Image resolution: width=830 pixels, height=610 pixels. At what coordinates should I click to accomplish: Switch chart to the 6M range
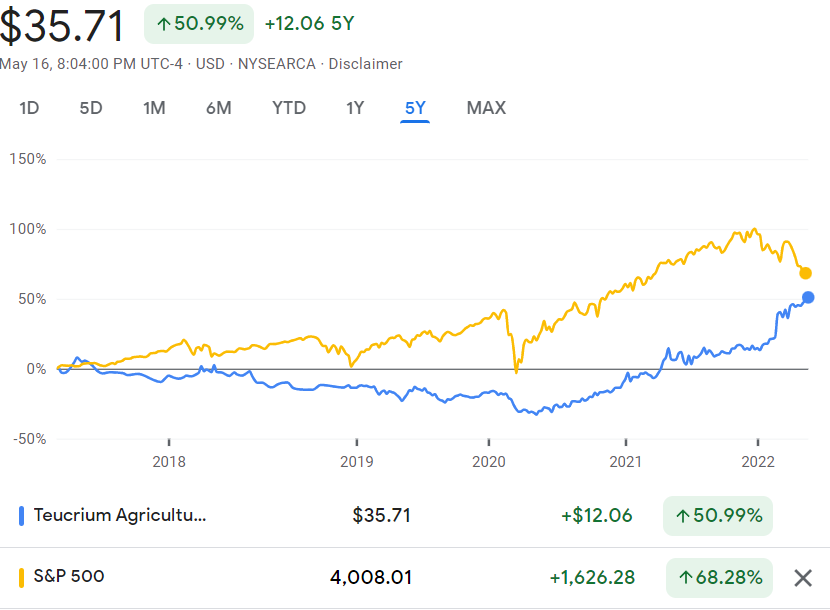tap(218, 108)
